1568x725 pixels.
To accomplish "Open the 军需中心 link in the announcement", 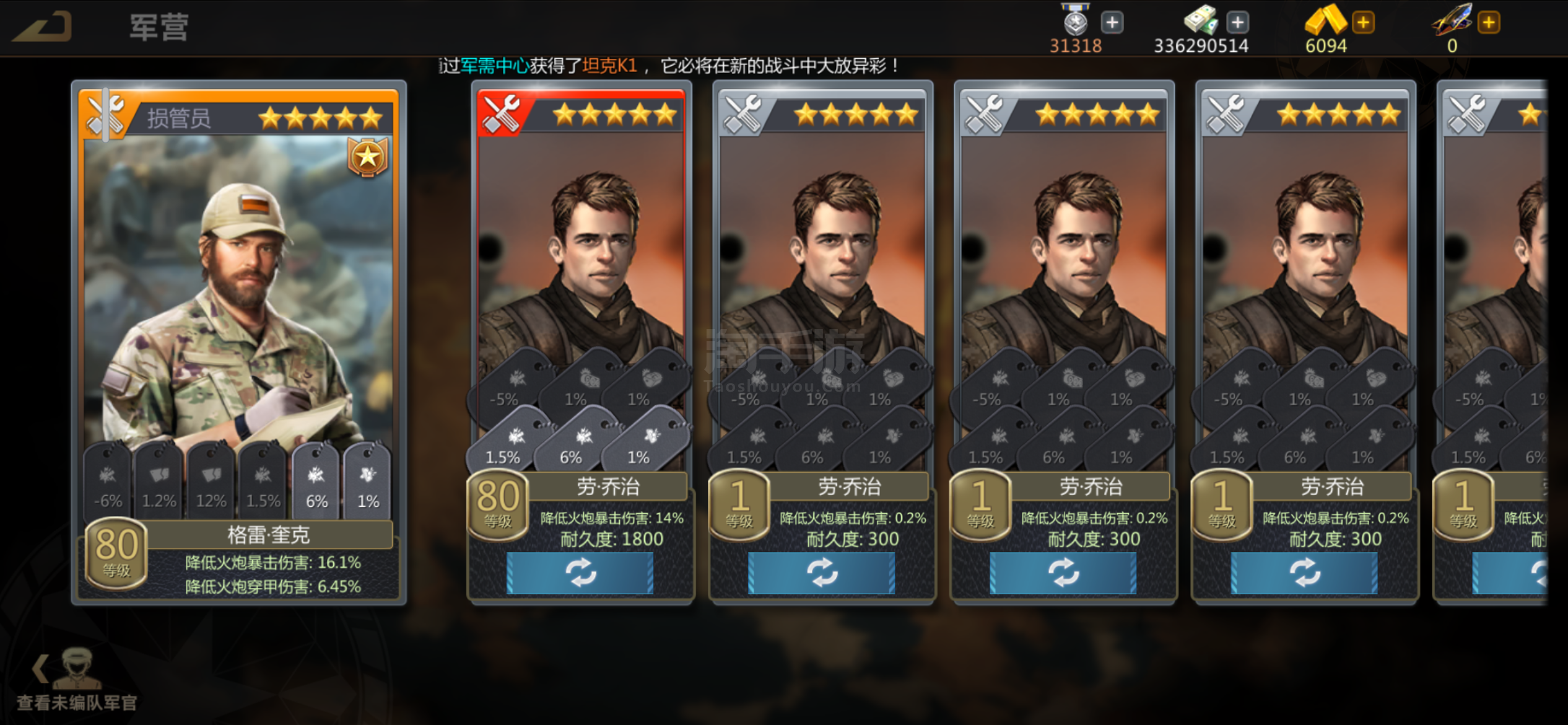I will click(494, 66).
